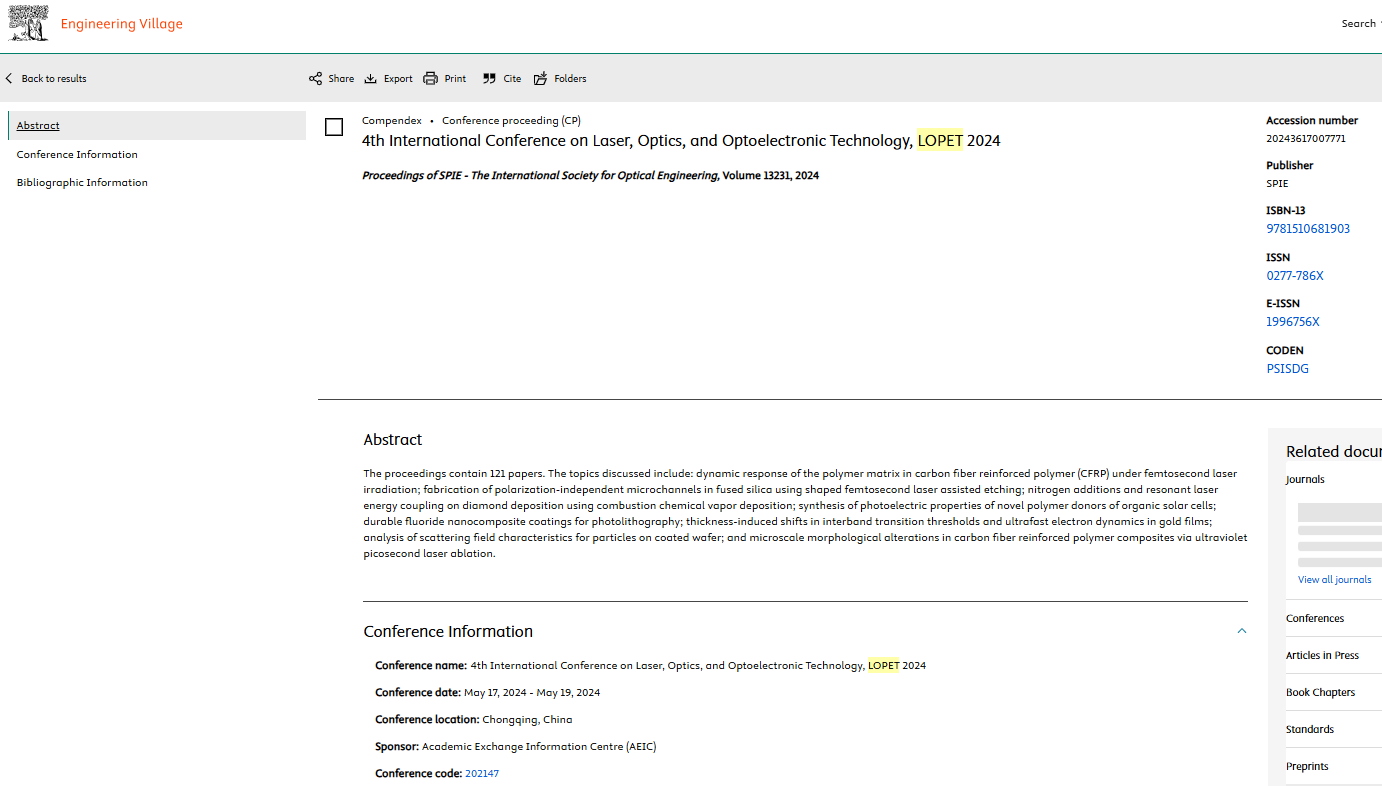Open the Search dropdown menu
The image size is (1382, 786).
[x=1361, y=24]
